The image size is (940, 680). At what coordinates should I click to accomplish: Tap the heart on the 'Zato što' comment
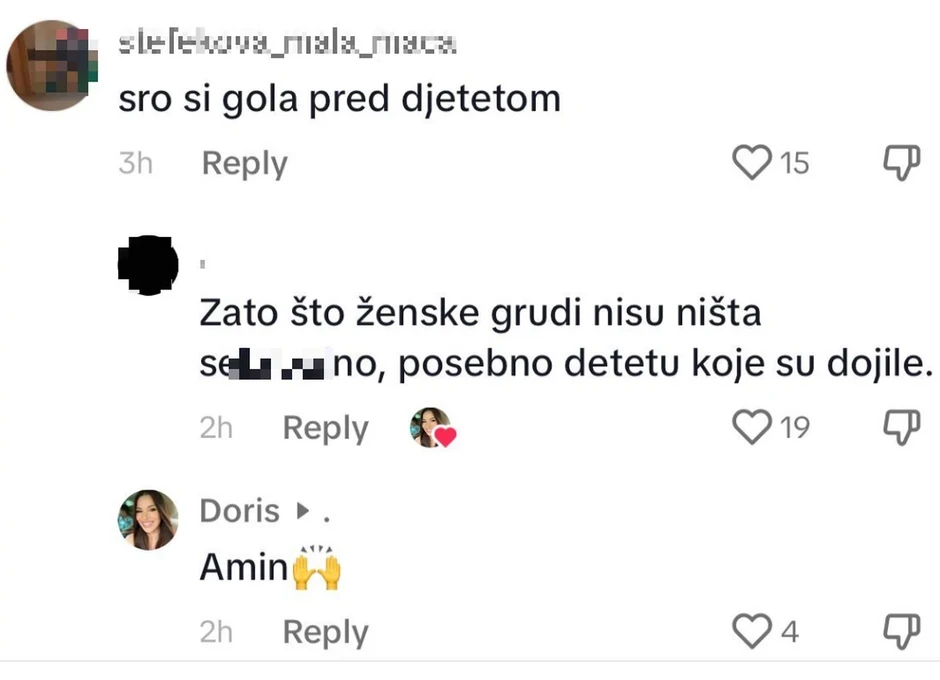(x=750, y=427)
